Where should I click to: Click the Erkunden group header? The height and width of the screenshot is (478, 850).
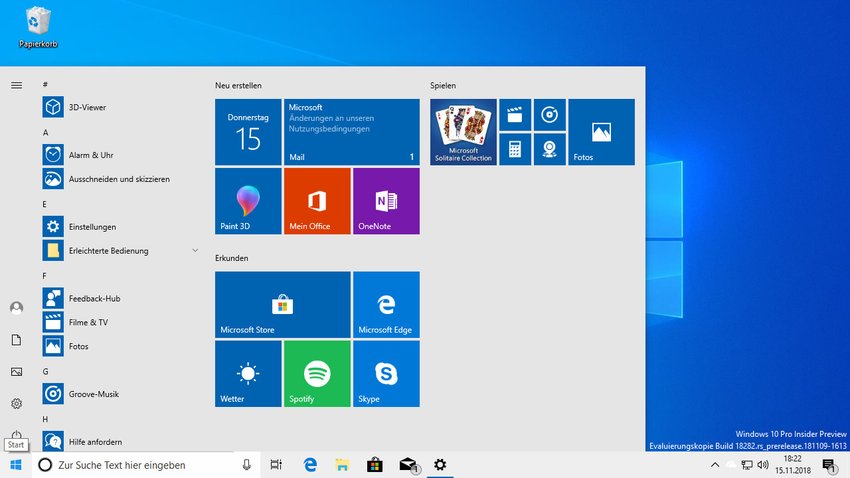point(231,258)
